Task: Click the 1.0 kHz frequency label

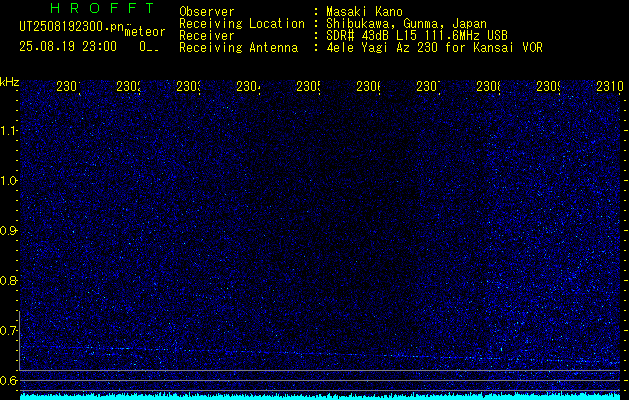Action: tap(9, 181)
